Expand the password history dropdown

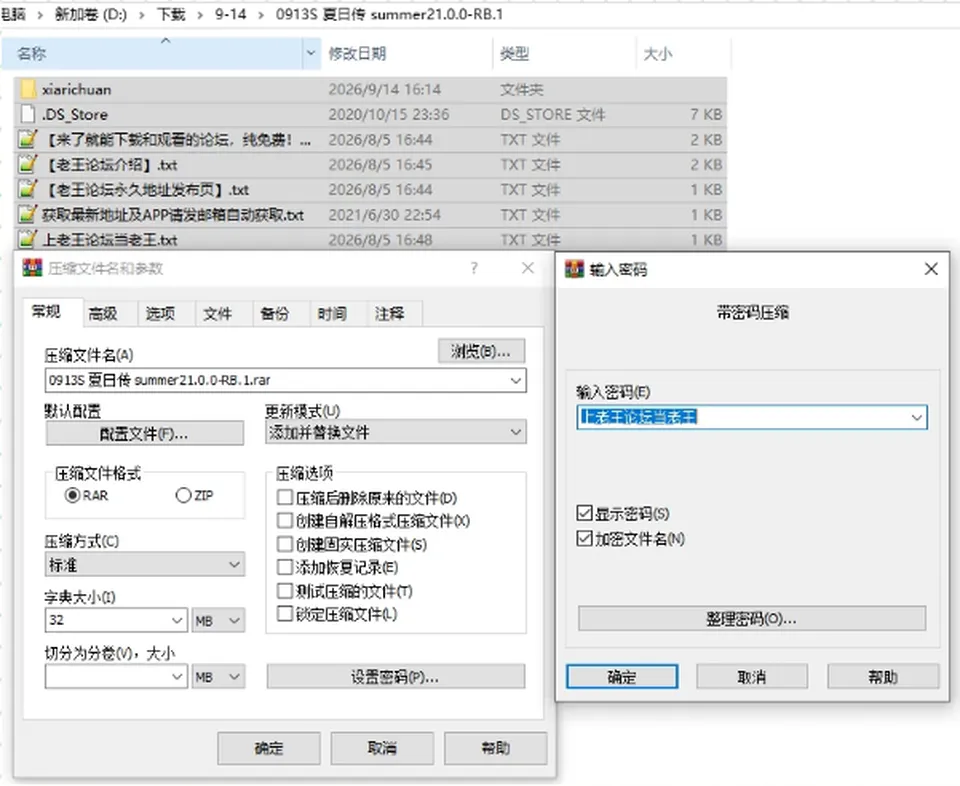coord(917,417)
